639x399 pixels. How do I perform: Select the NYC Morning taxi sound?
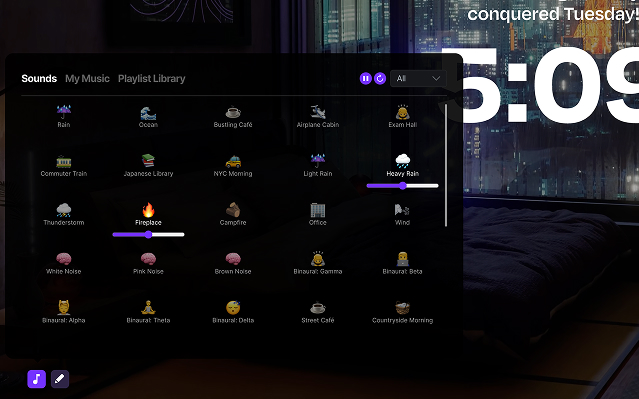pyautogui.click(x=233, y=165)
